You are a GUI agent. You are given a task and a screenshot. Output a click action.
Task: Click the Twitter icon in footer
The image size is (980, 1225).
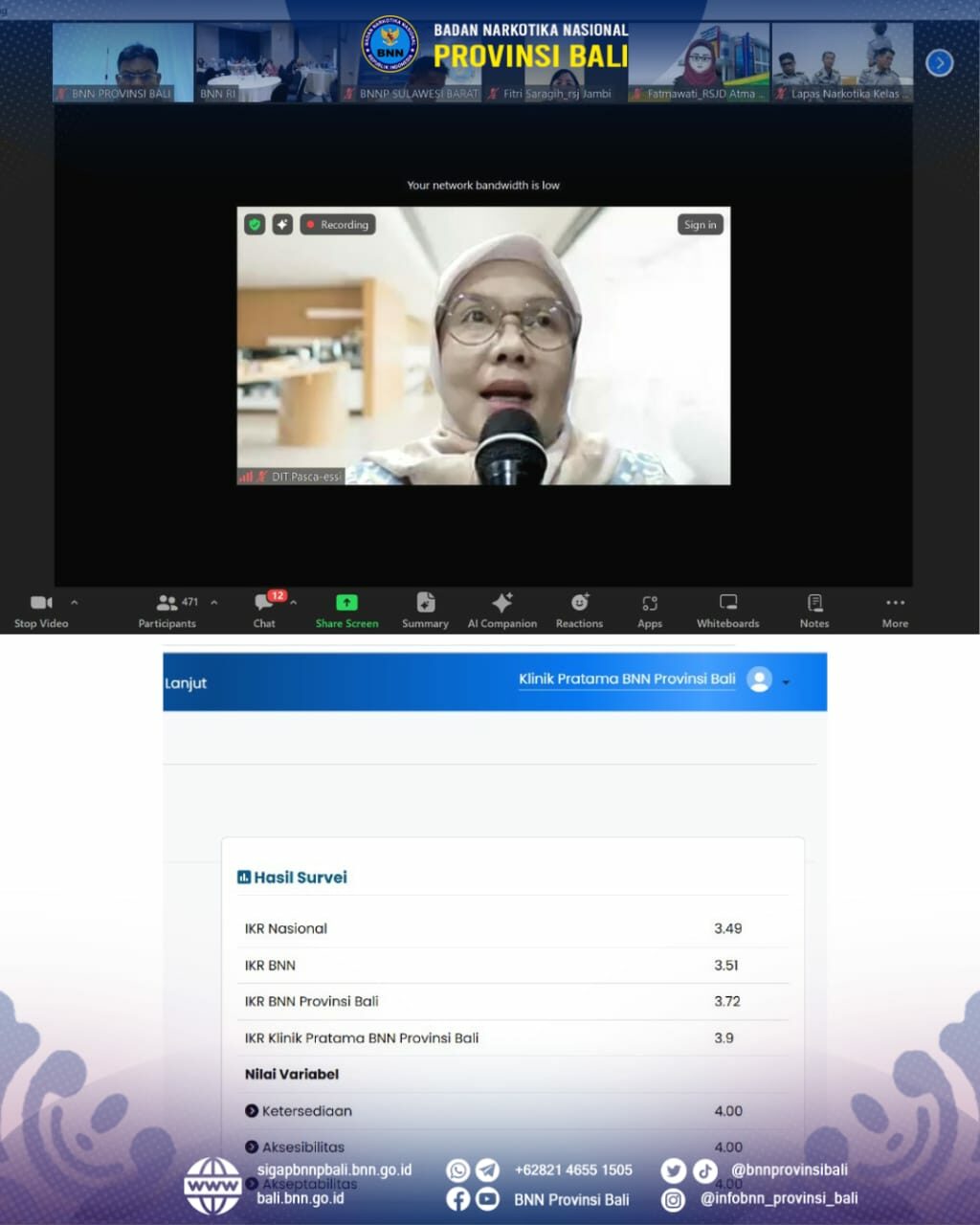tap(673, 1170)
